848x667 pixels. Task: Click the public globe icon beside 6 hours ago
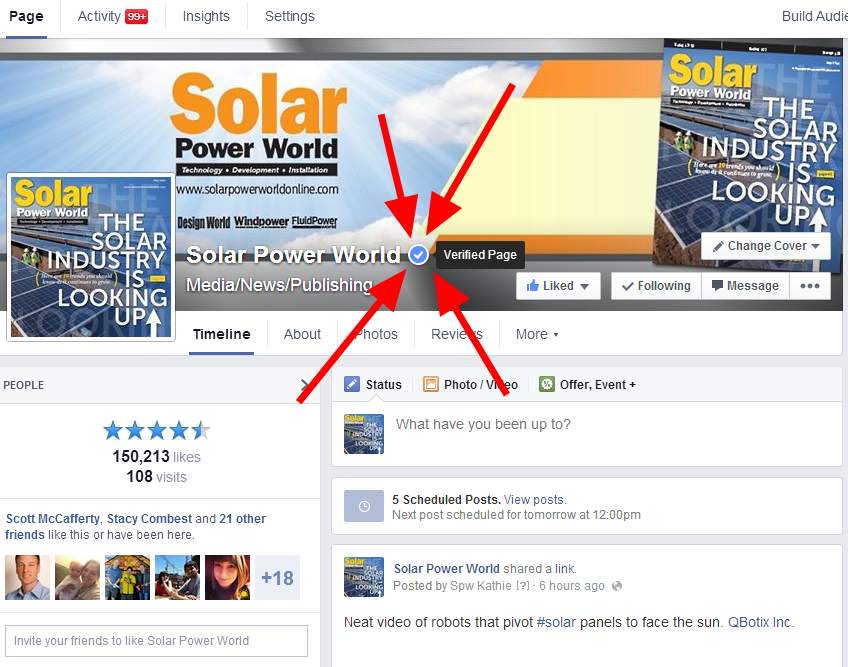click(x=617, y=586)
